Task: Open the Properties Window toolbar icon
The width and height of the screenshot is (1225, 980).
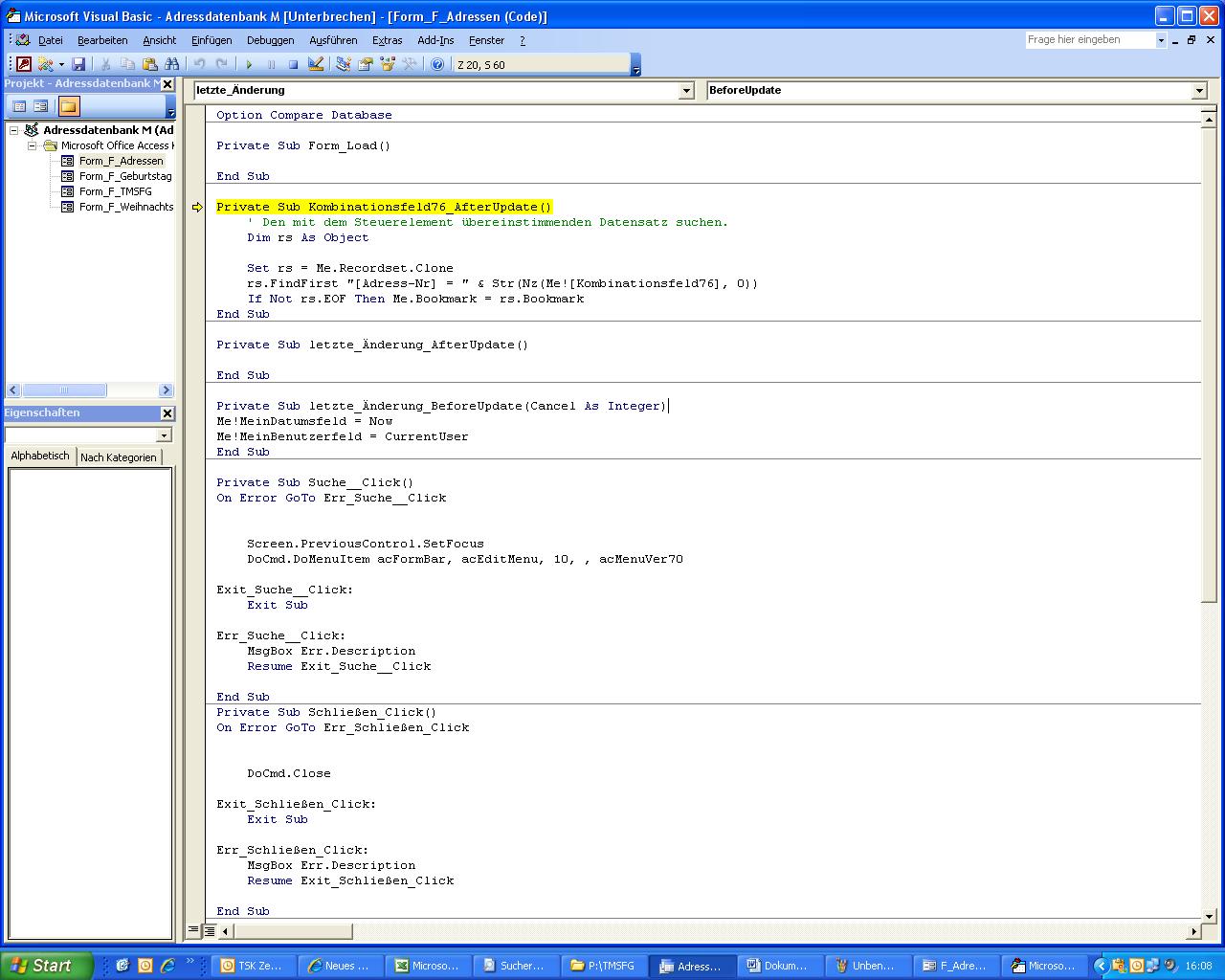Action: click(365, 64)
